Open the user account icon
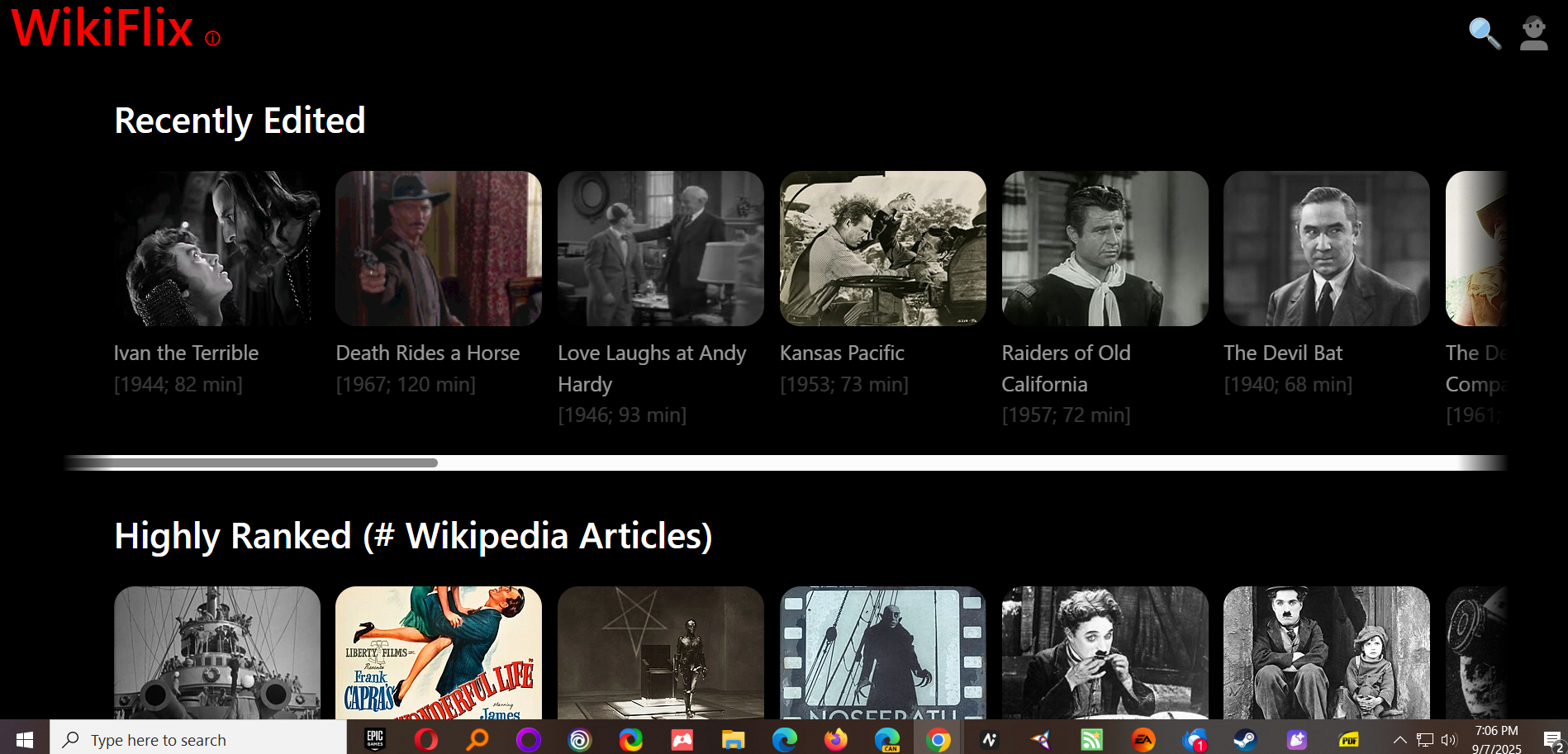Viewport: 1568px width, 754px height. [1534, 33]
